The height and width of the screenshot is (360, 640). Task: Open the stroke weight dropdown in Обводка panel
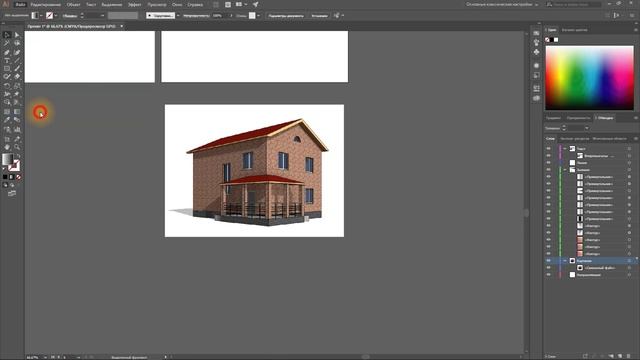[587, 128]
